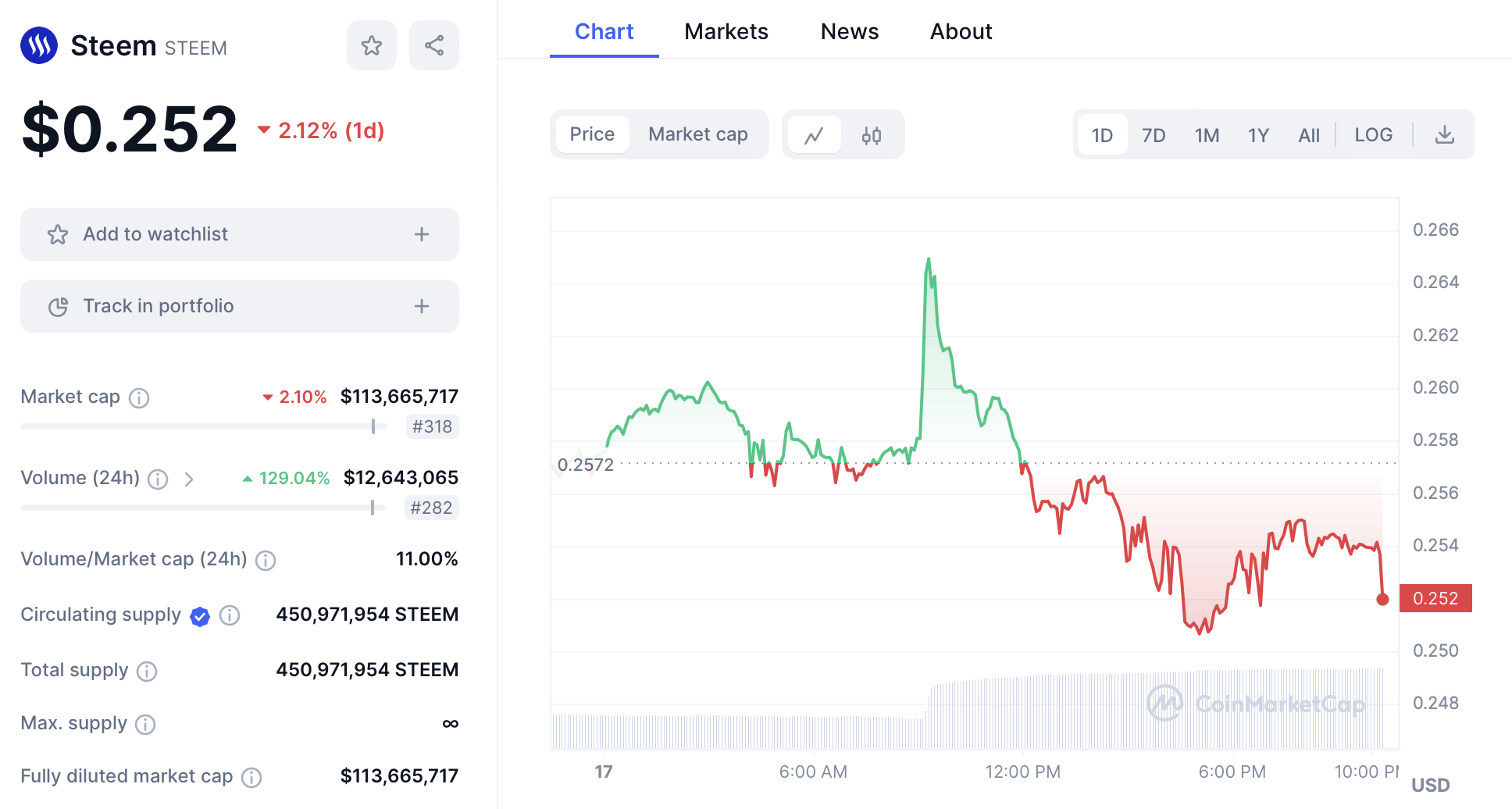
Task: Click the share icon button
Action: (x=434, y=46)
